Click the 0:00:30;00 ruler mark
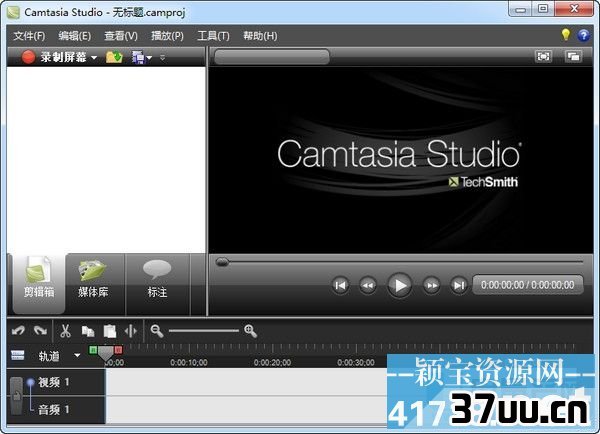This screenshot has height=434, width=600. tap(356, 362)
